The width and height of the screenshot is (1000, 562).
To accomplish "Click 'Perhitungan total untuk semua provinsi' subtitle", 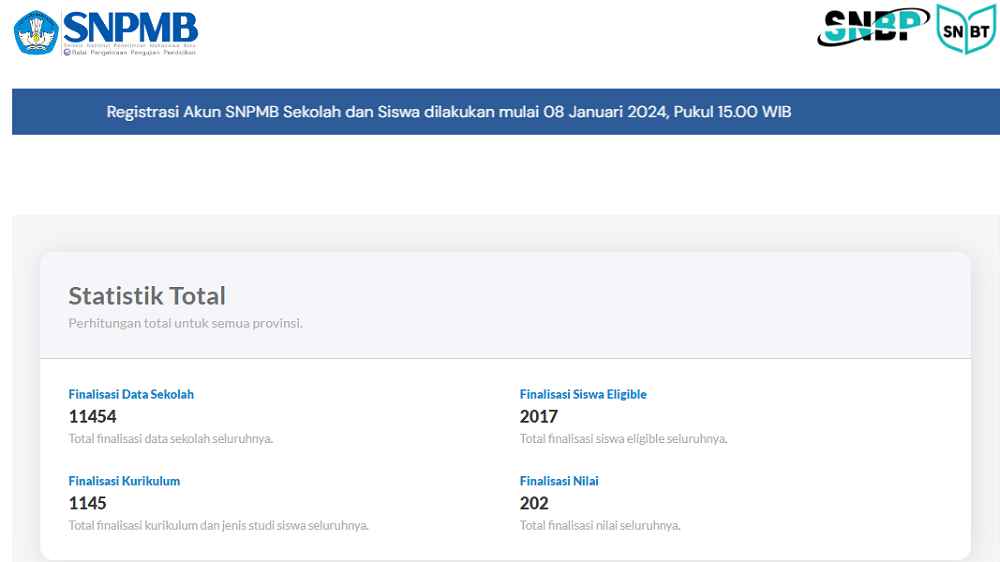I will 185,323.
